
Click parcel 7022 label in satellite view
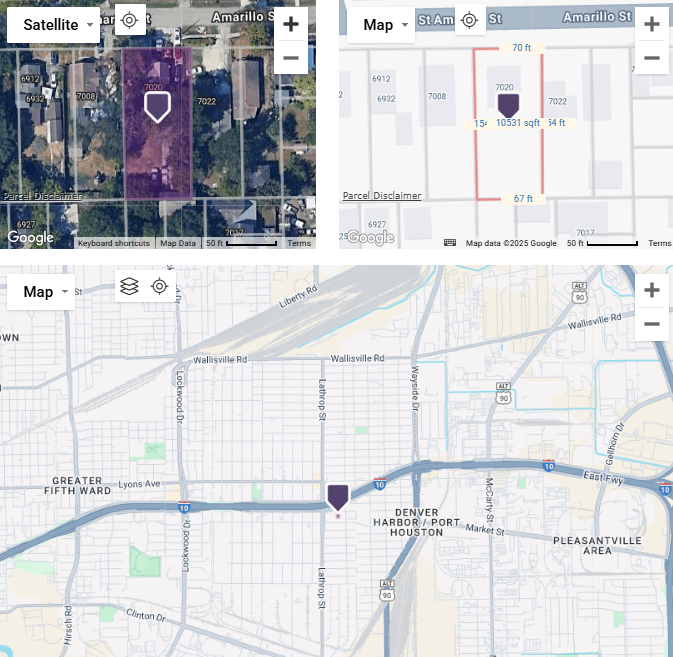click(x=206, y=101)
